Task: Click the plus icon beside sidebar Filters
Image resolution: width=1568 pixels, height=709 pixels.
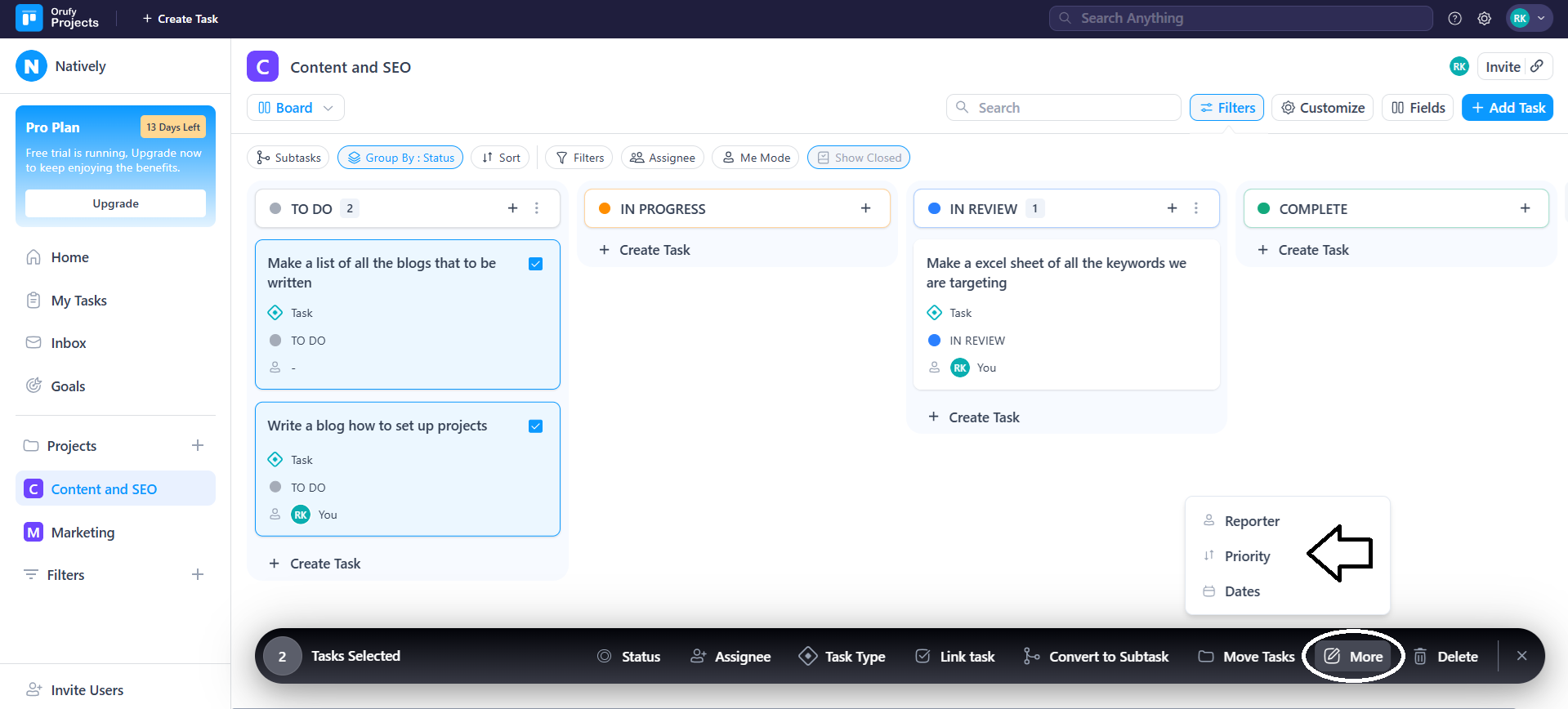Action: point(198,574)
